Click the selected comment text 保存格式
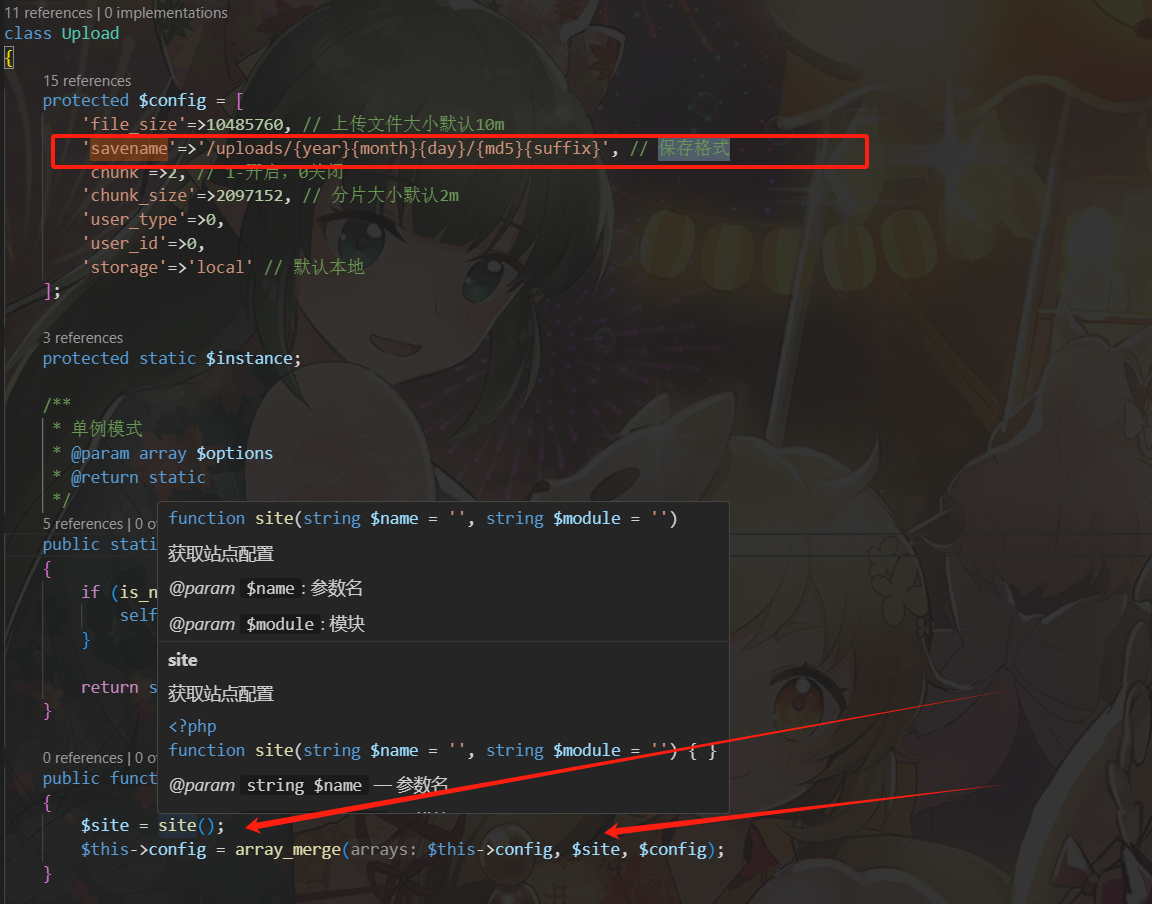1152x904 pixels. click(x=694, y=148)
